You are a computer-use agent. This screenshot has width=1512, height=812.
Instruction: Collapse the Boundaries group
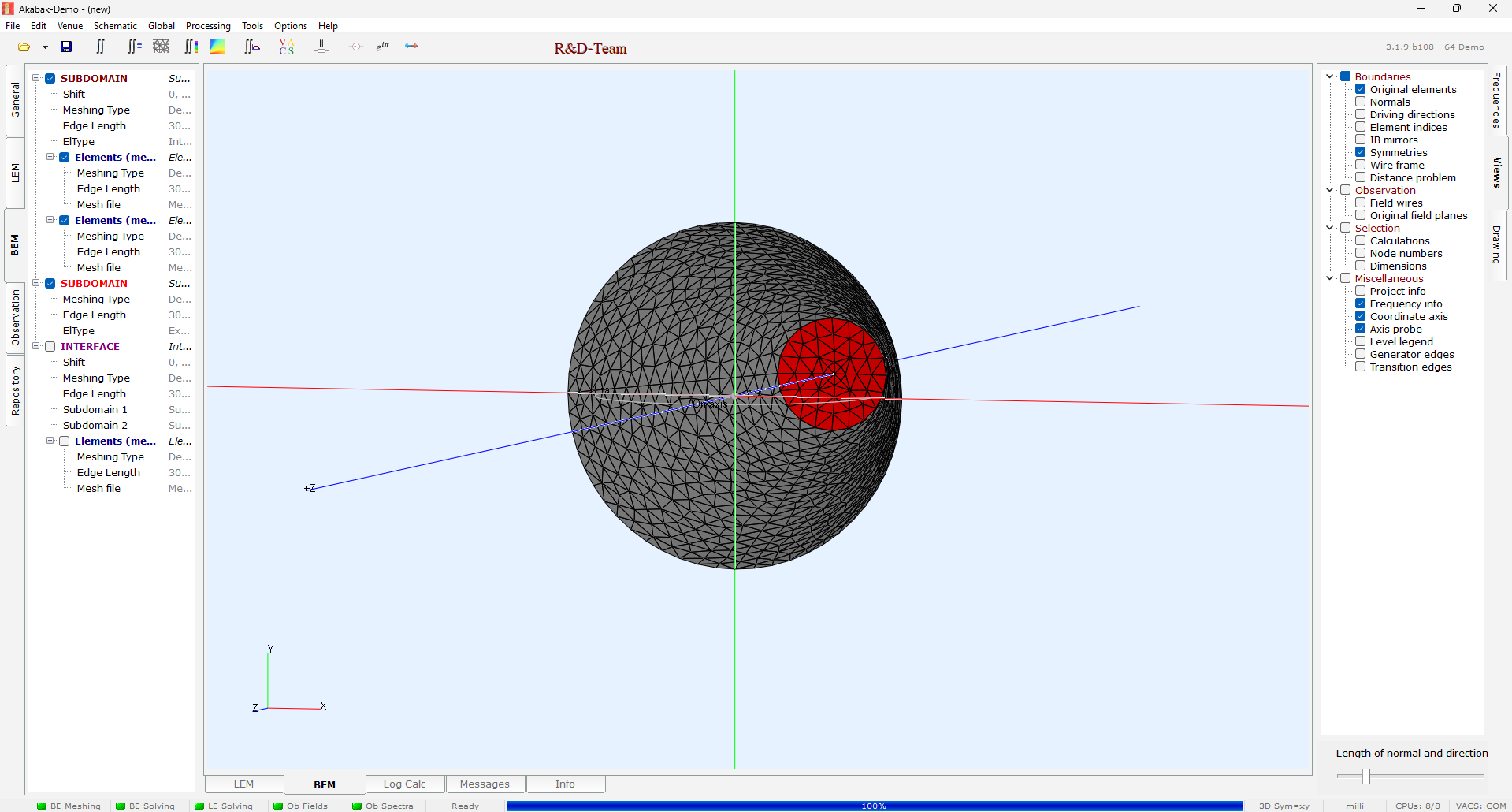coord(1330,76)
